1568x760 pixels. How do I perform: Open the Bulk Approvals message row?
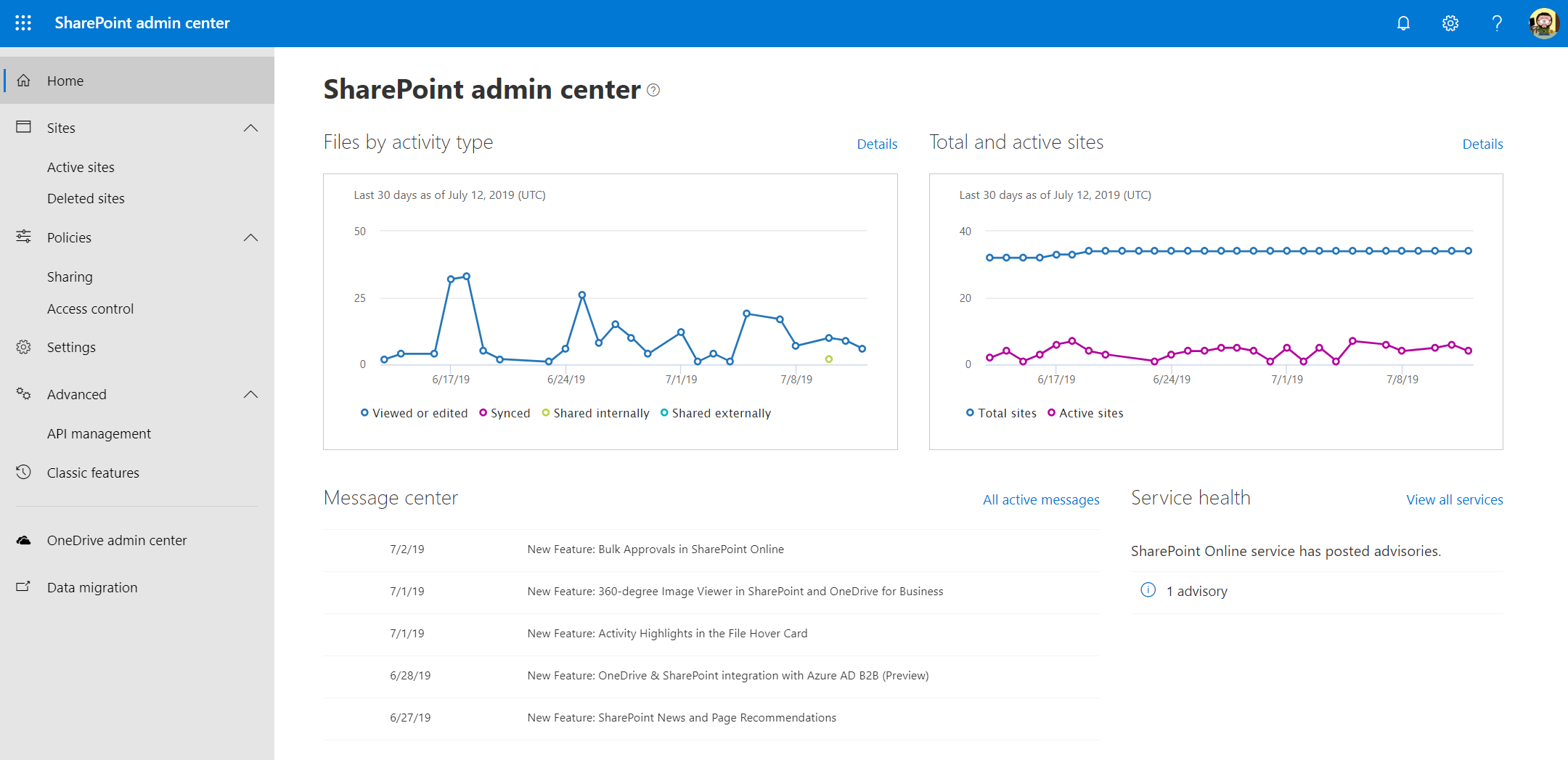click(655, 549)
